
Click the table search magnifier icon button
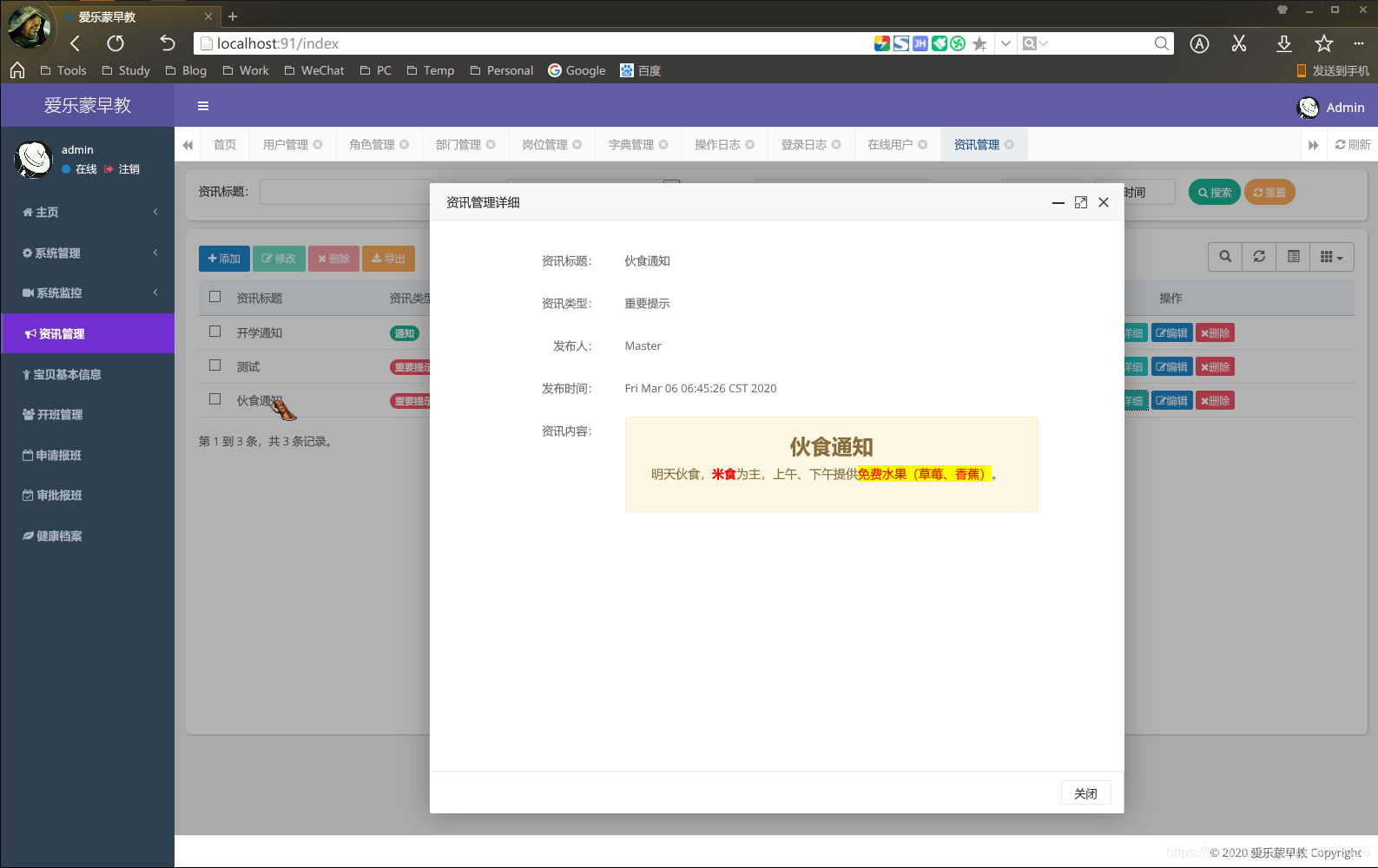(x=1225, y=257)
